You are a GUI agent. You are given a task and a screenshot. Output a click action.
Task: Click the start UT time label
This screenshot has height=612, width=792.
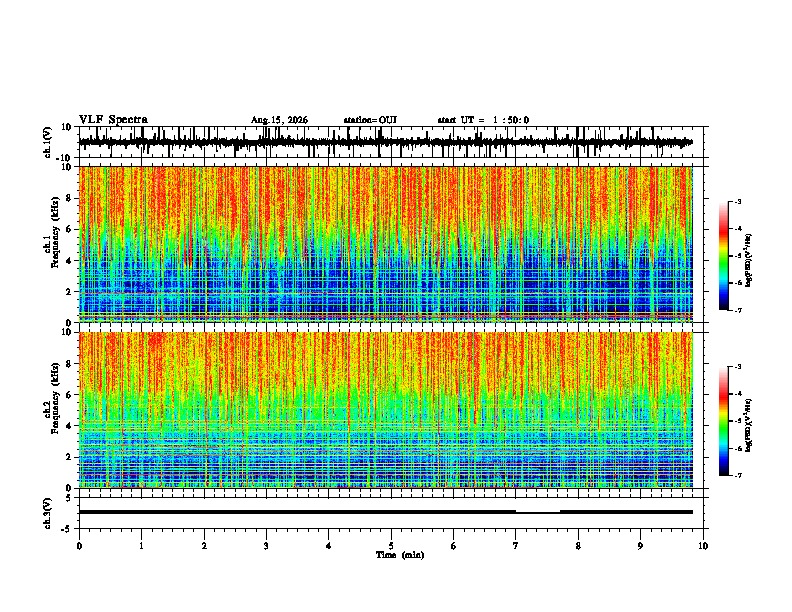(x=483, y=120)
